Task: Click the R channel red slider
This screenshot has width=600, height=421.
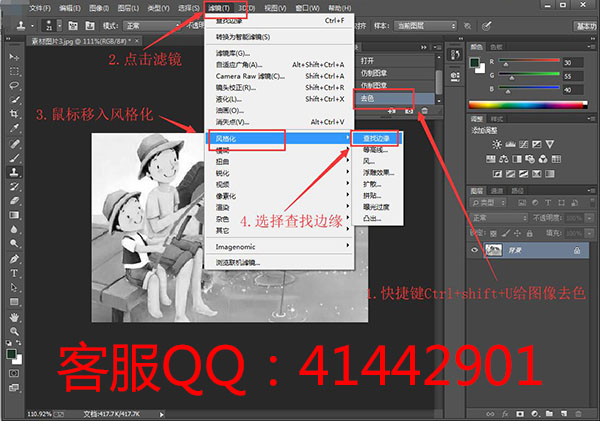Action: pos(529,62)
